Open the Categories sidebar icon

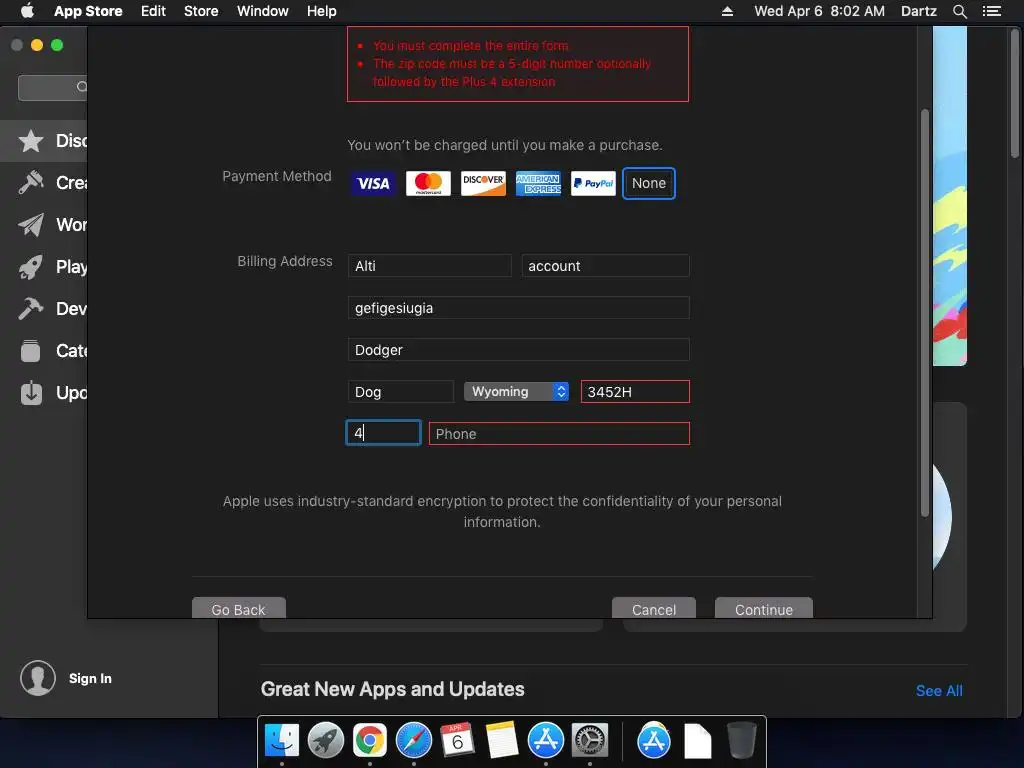(x=31, y=351)
